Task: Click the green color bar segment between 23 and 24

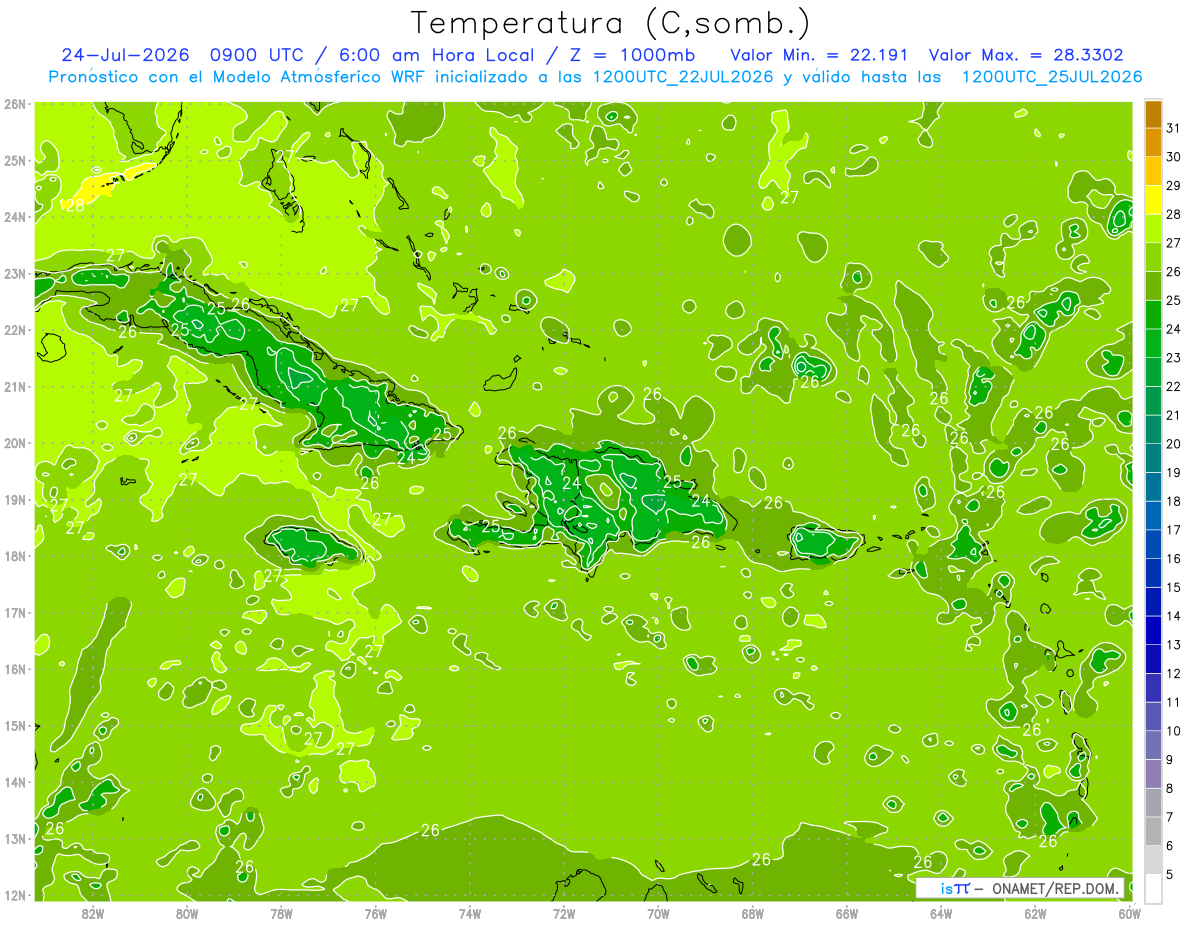Action: [x=1153, y=344]
